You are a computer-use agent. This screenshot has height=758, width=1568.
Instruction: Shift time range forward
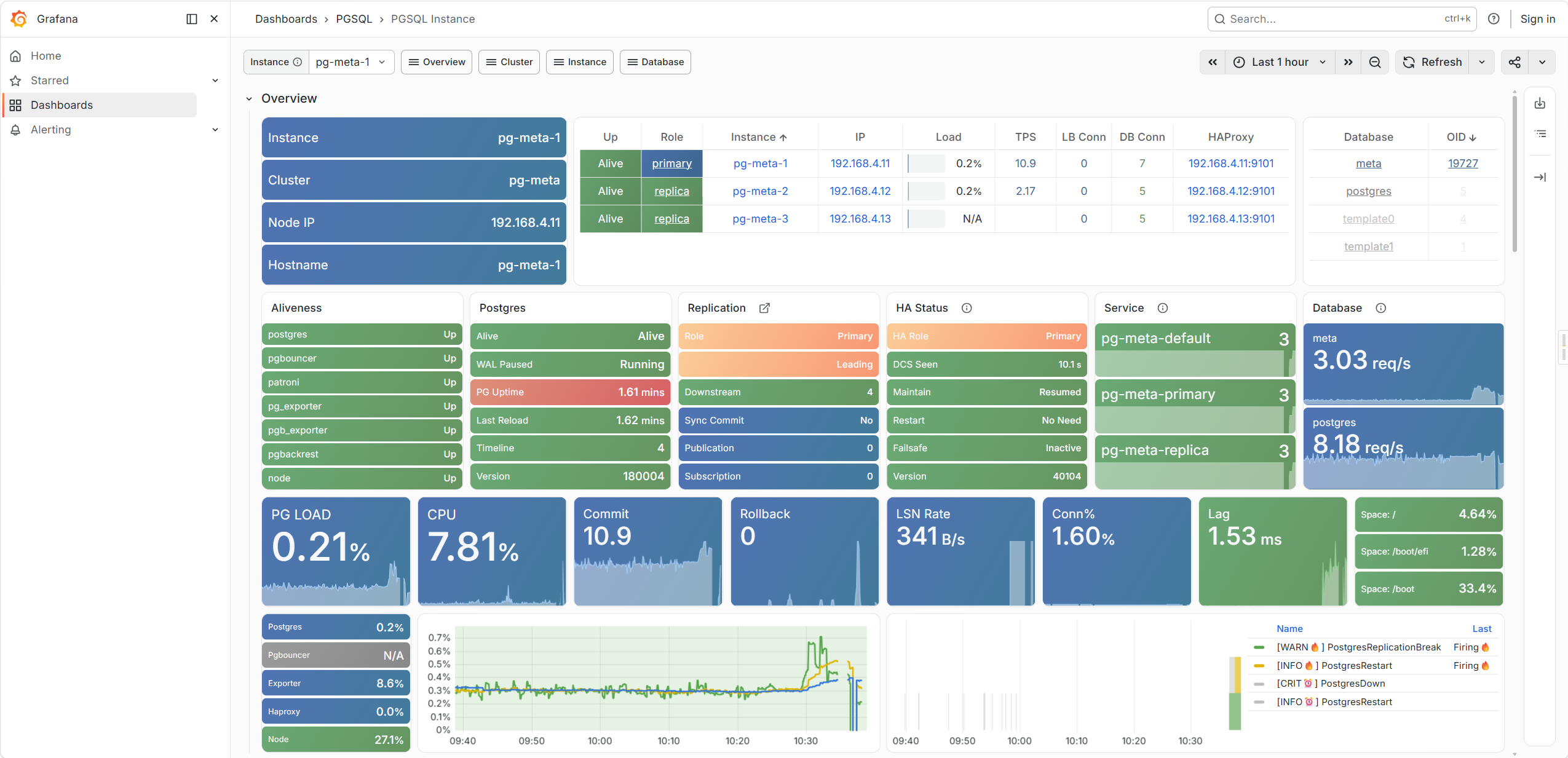(x=1348, y=62)
